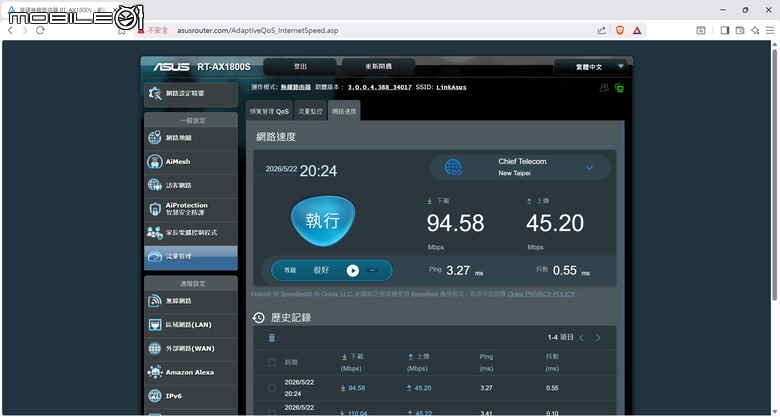Image resolution: width=780 pixels, height=417 pixels.
Task: Click the ASUS RT-AX1800S logo header
Action: click(x=201, y=67)
